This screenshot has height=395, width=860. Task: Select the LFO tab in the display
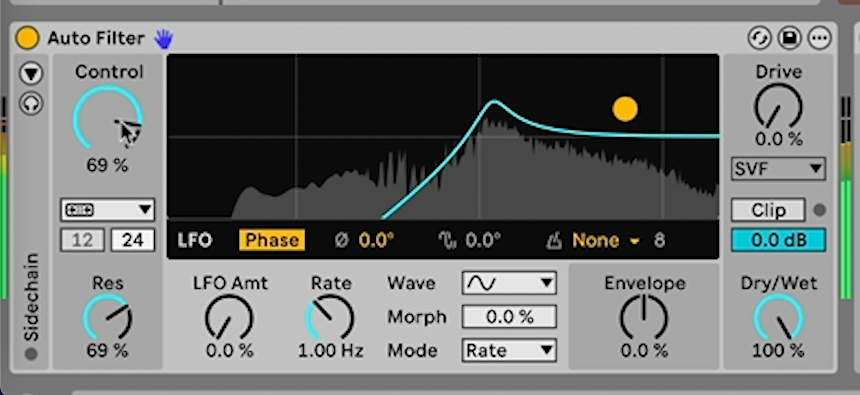point(195,240)
